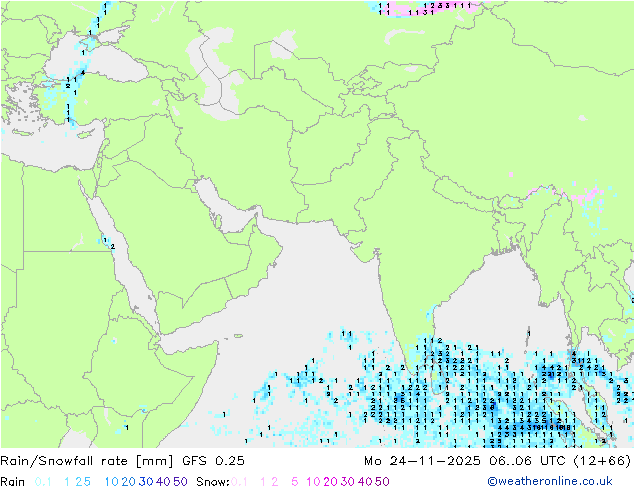Click the "Snow:" legend label
This screenshot has width=634, height=490.
pos(213,482)
